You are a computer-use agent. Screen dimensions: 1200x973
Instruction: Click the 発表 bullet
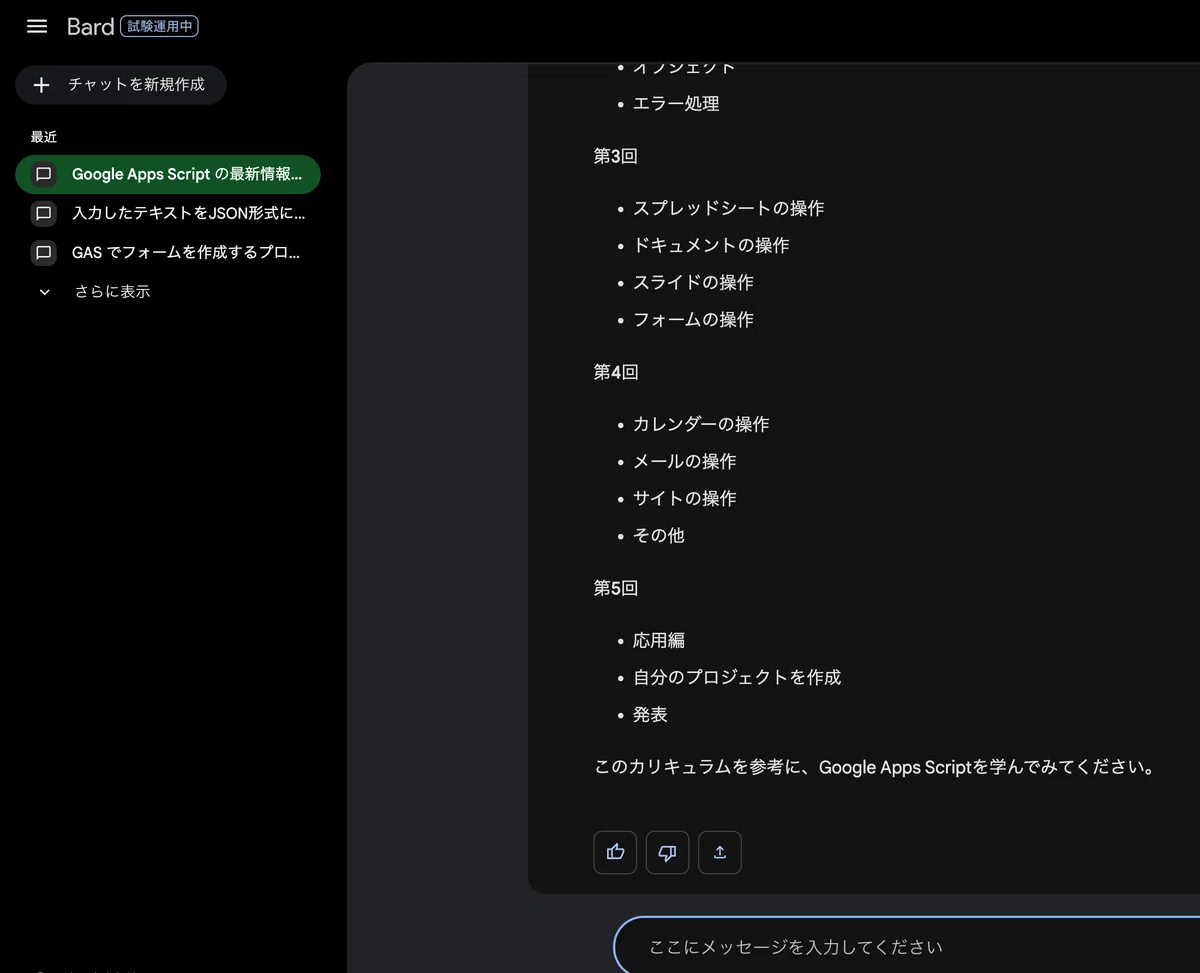650,714
